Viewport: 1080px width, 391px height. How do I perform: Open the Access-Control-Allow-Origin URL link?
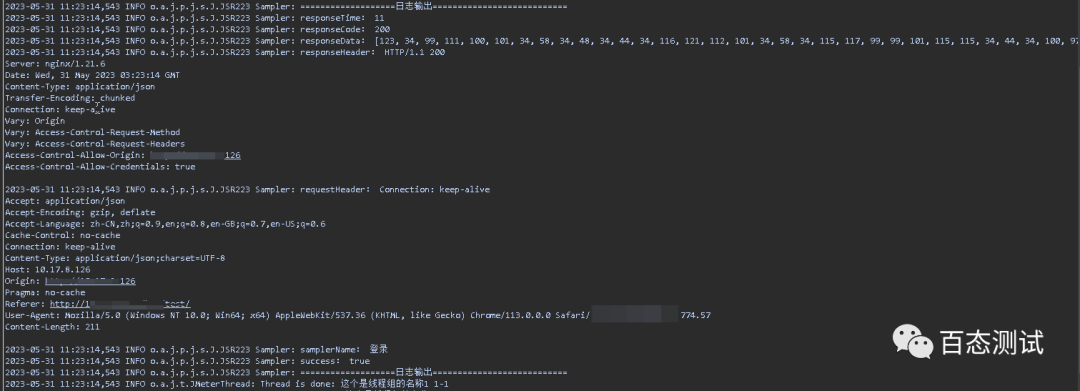(196, 156)
